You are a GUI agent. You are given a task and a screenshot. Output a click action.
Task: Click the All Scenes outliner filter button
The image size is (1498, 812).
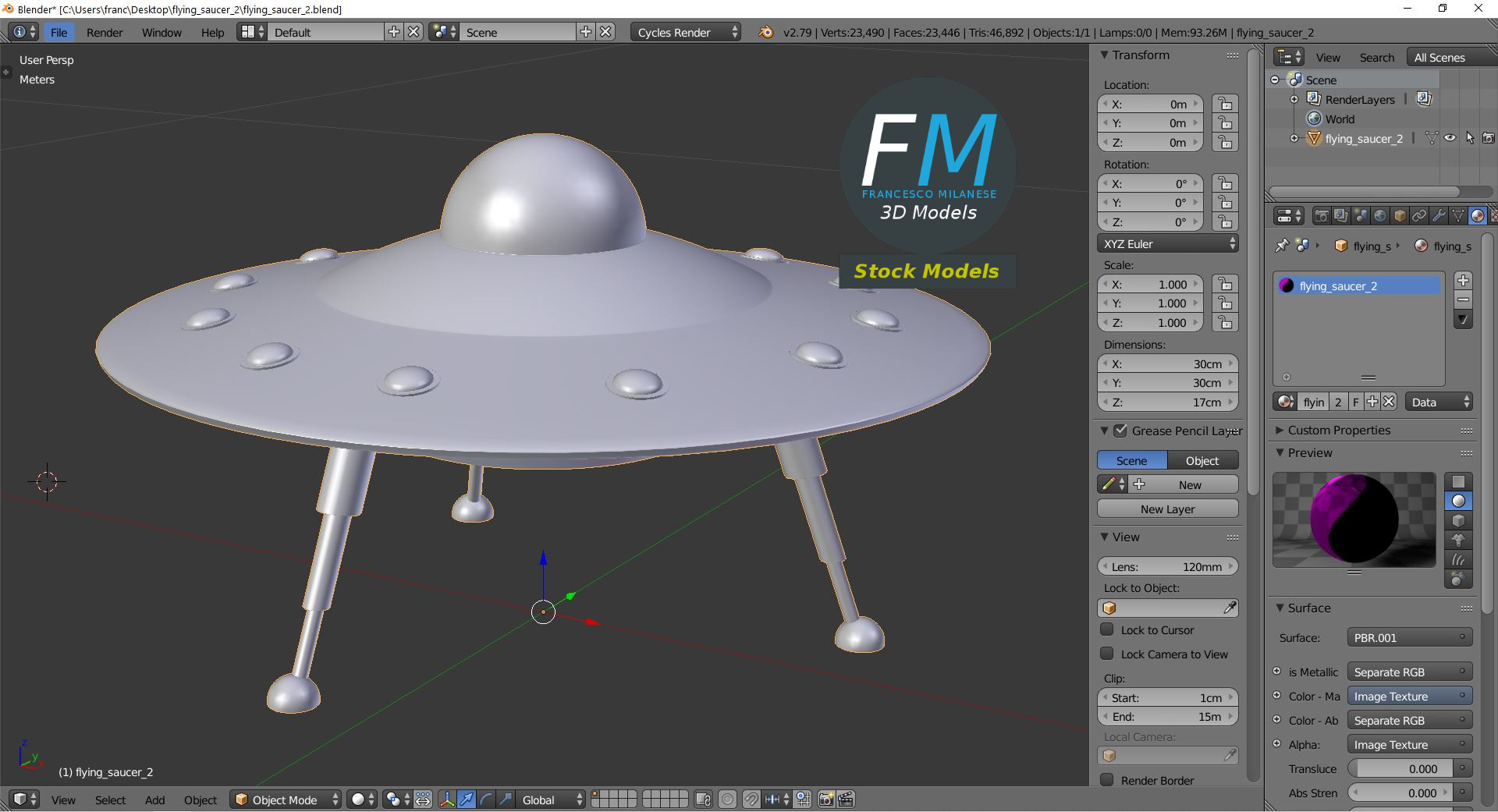click(x=1450, y=57)
